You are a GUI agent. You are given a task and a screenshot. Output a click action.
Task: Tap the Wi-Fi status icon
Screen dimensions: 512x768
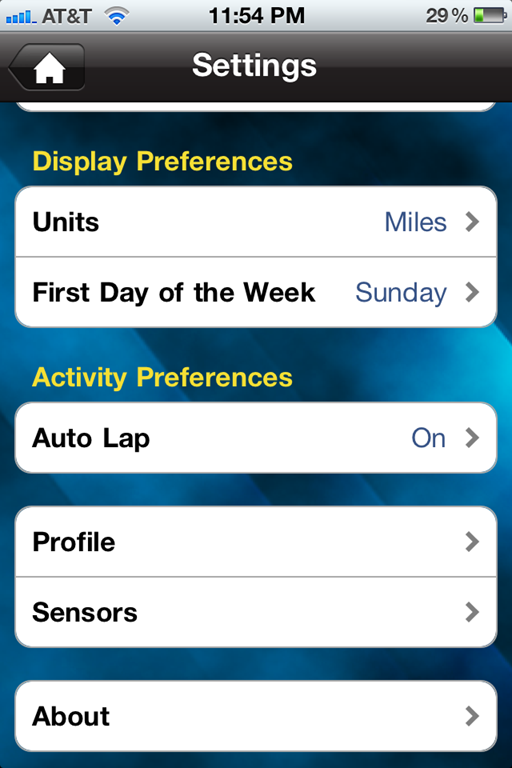117,17
